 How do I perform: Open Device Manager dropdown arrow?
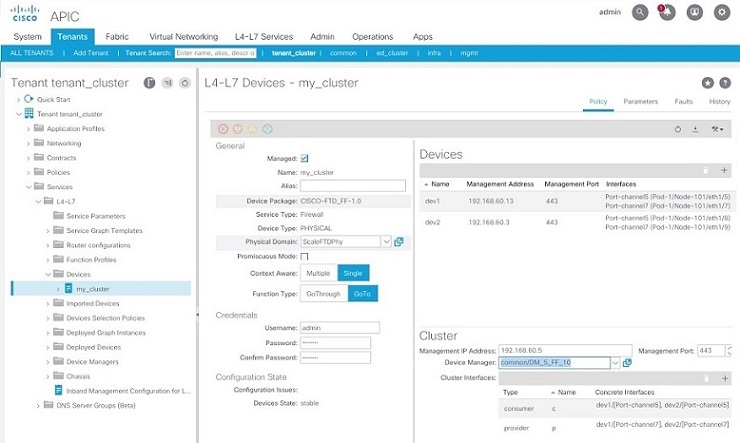[615, 363]
